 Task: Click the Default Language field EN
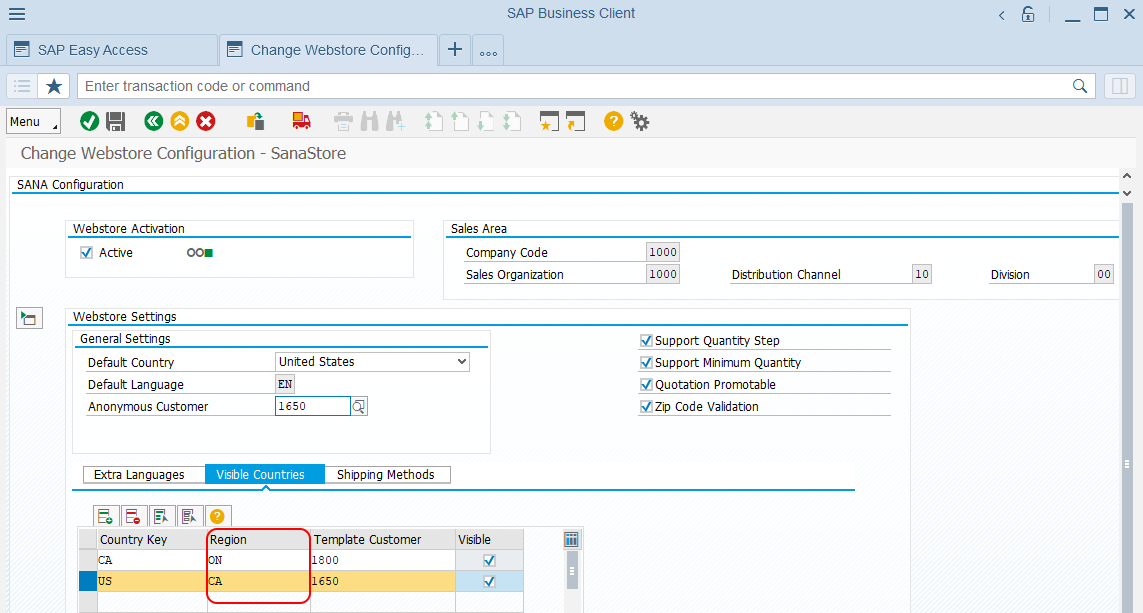285,384
